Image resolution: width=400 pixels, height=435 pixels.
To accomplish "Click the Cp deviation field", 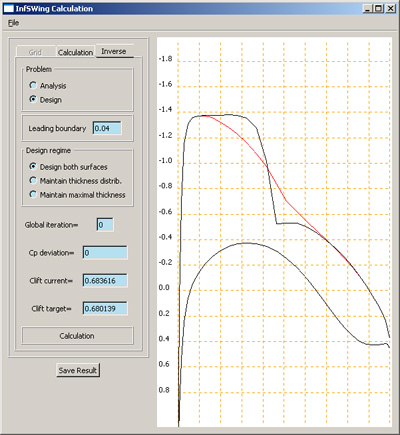I will 105,253.
